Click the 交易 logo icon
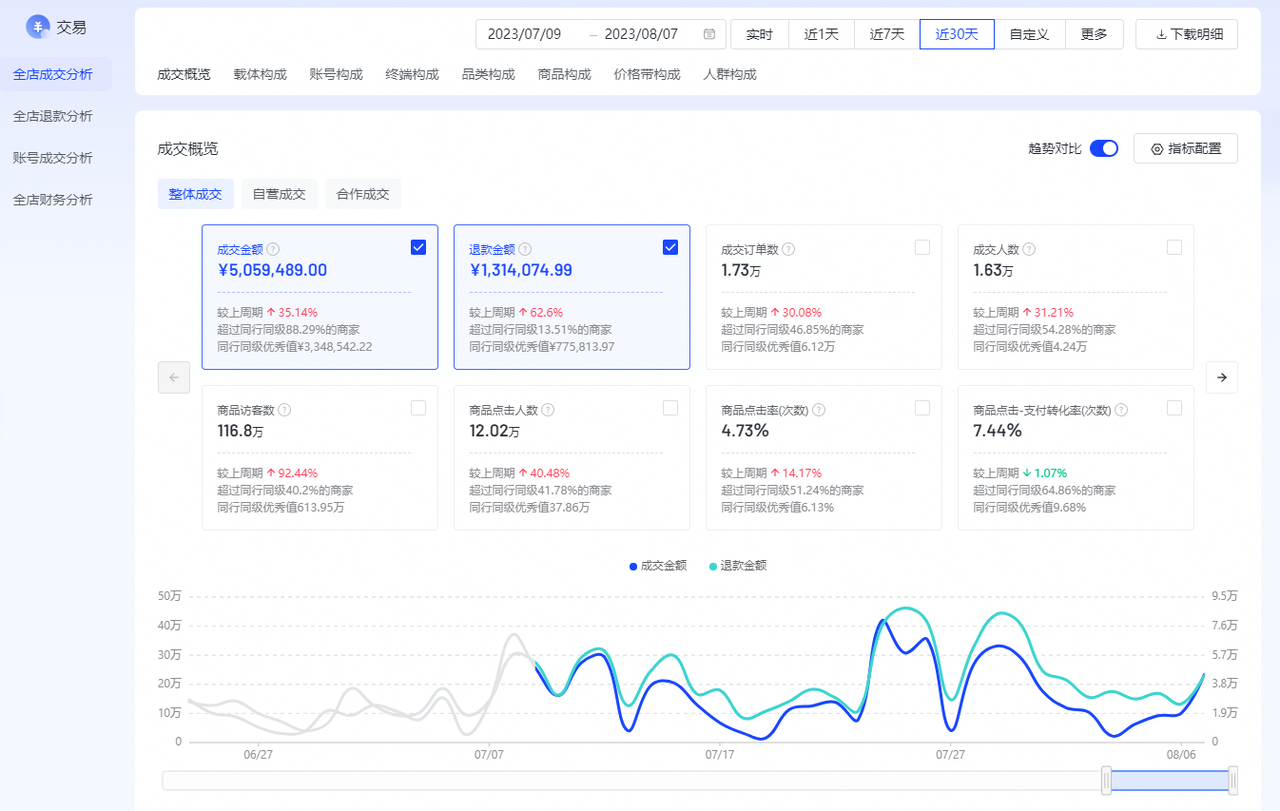Viewport: 1280px width, 811px height. pos(38,27)
